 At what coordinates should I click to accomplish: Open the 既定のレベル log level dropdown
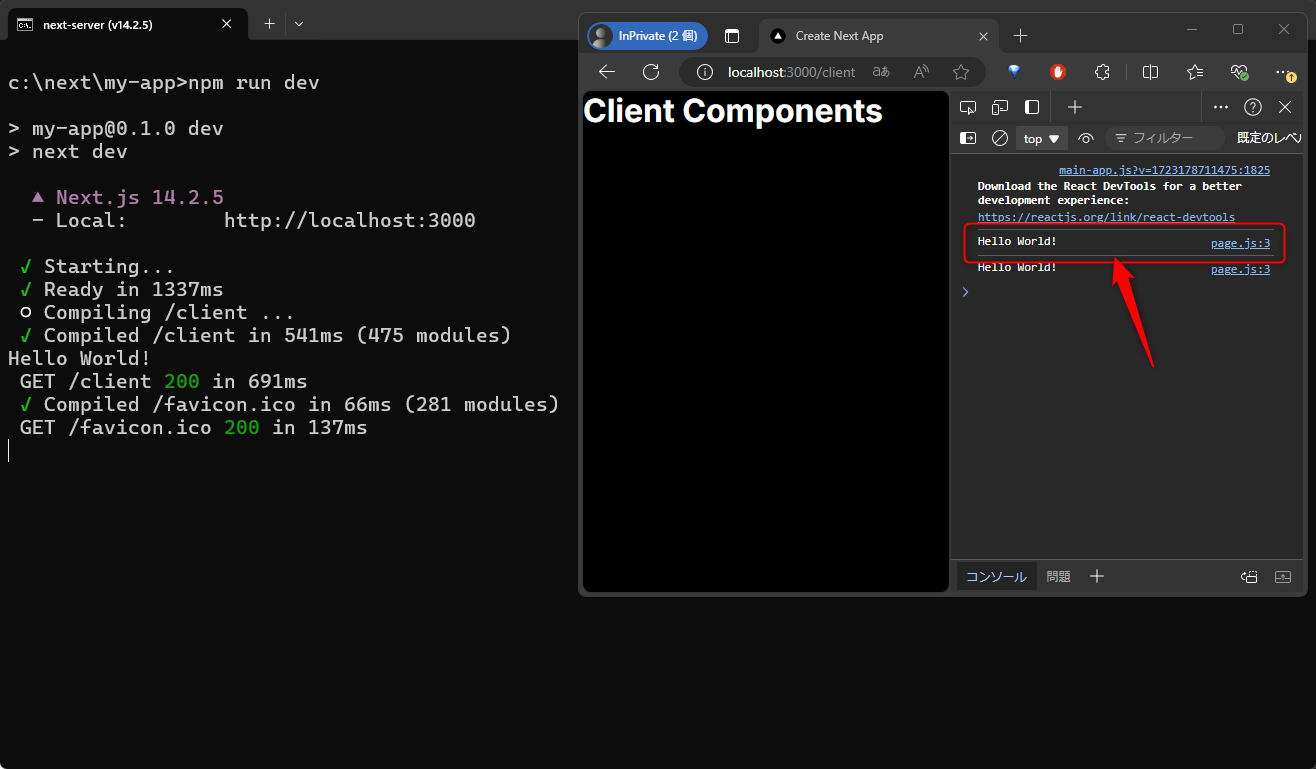1268,138
